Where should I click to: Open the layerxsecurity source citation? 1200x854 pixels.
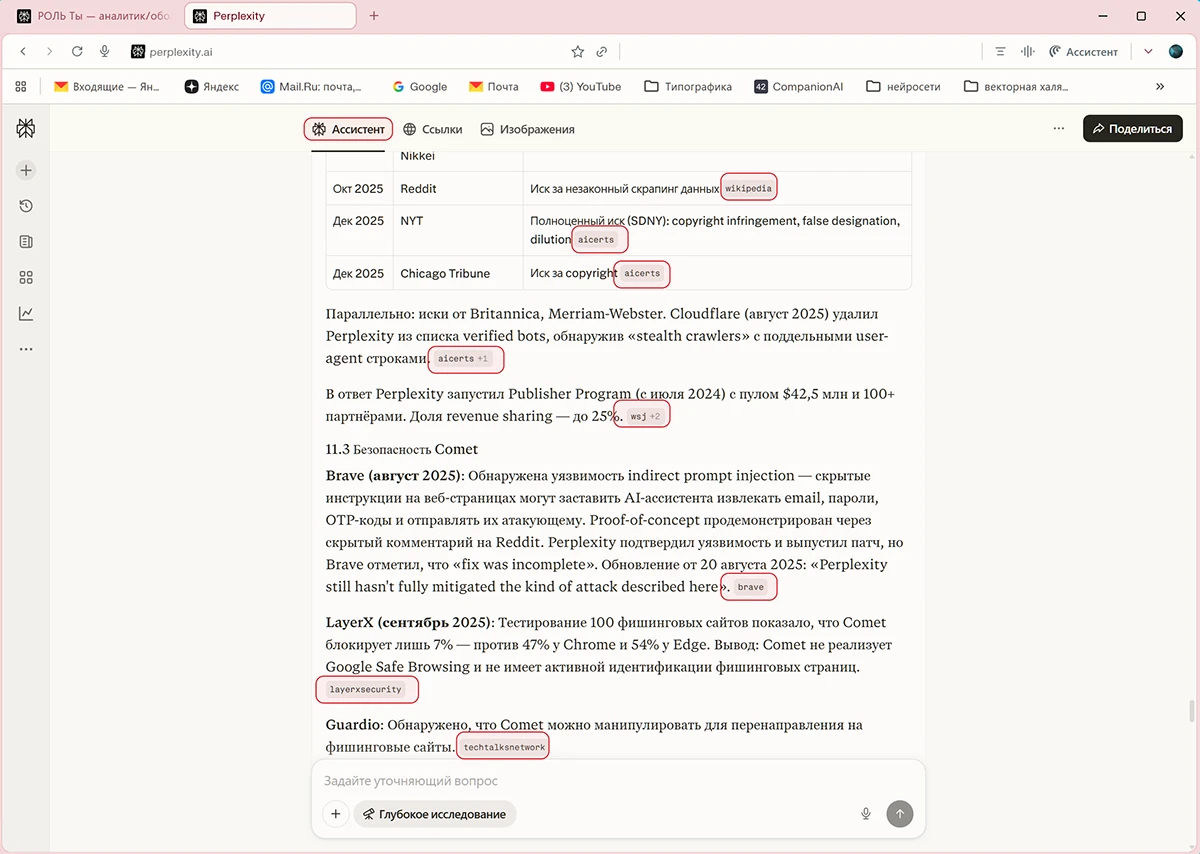point(366,689)
